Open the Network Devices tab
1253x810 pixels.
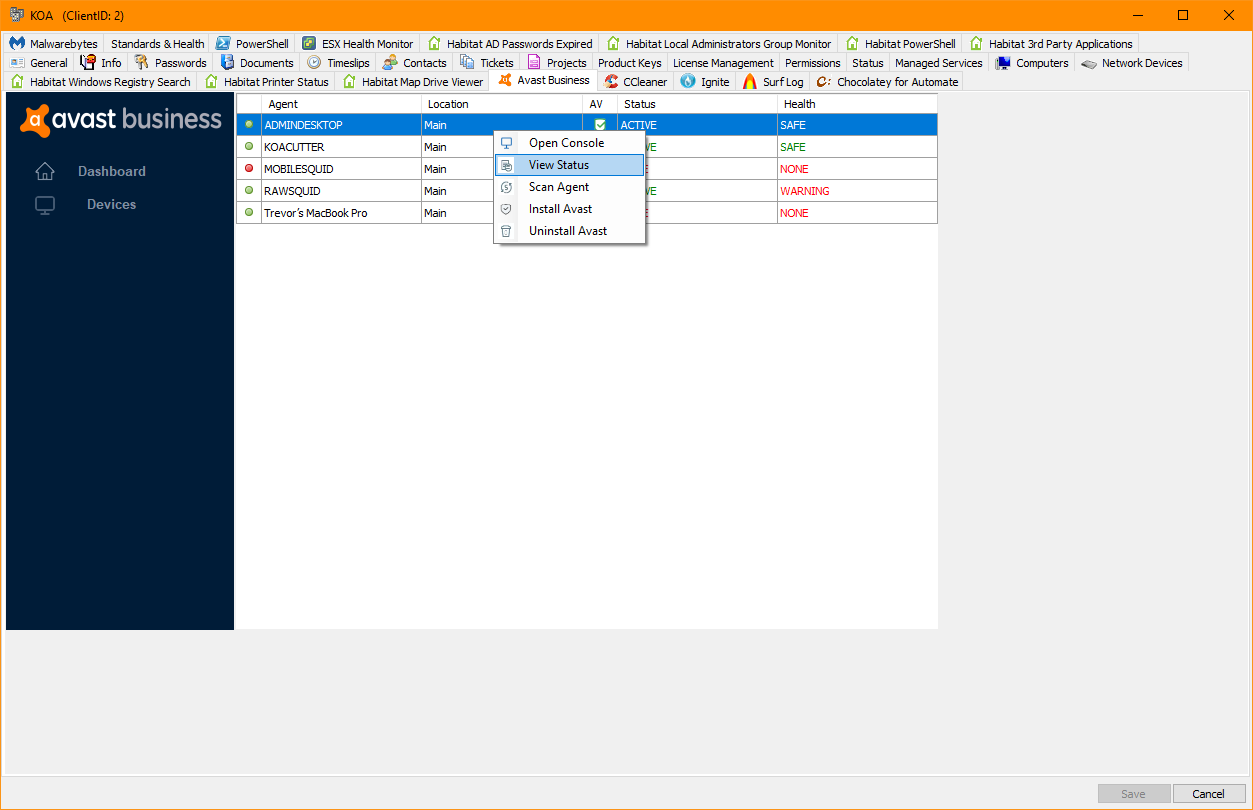pyautogui.click(x=1132, y=63)
